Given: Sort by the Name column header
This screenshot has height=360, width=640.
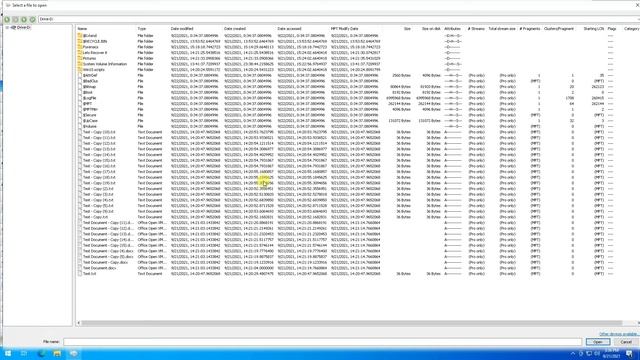Looking at the screenshot, I should pyautogui.click(x=82, y=29).
